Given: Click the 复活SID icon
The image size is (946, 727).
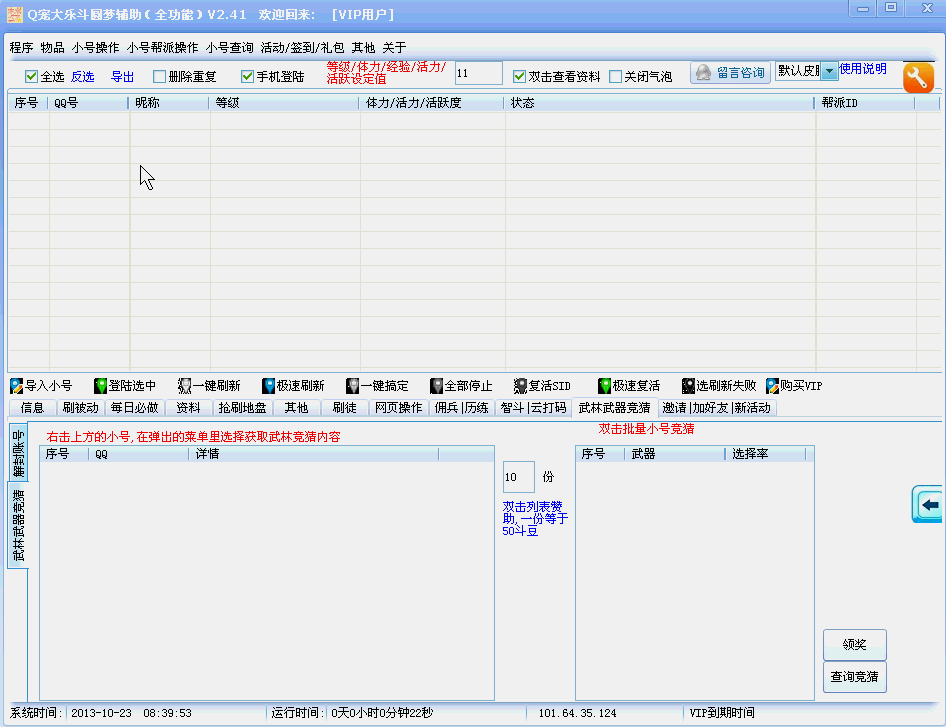Looking at the screenshot, I should (521, 386).
